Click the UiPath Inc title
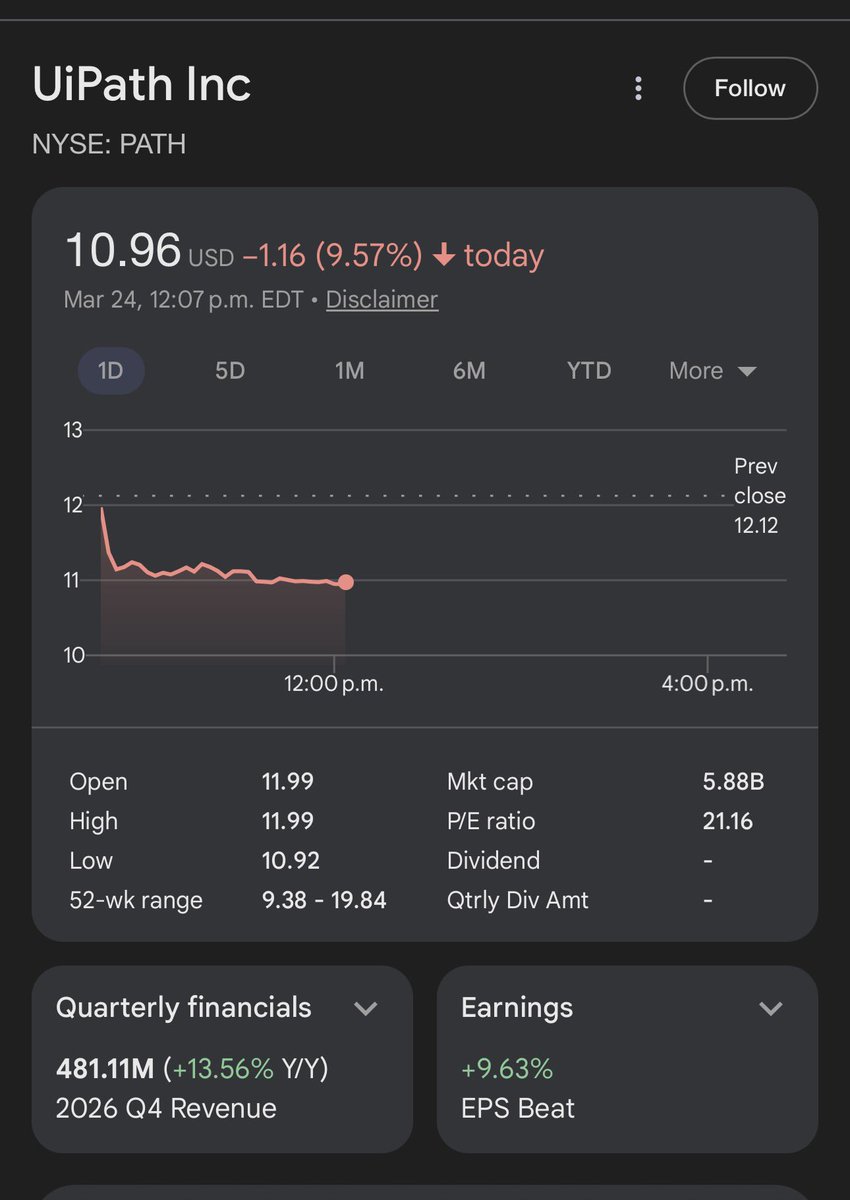The height and width of the screenshot is (1200, 850). (x=142, y=86)
